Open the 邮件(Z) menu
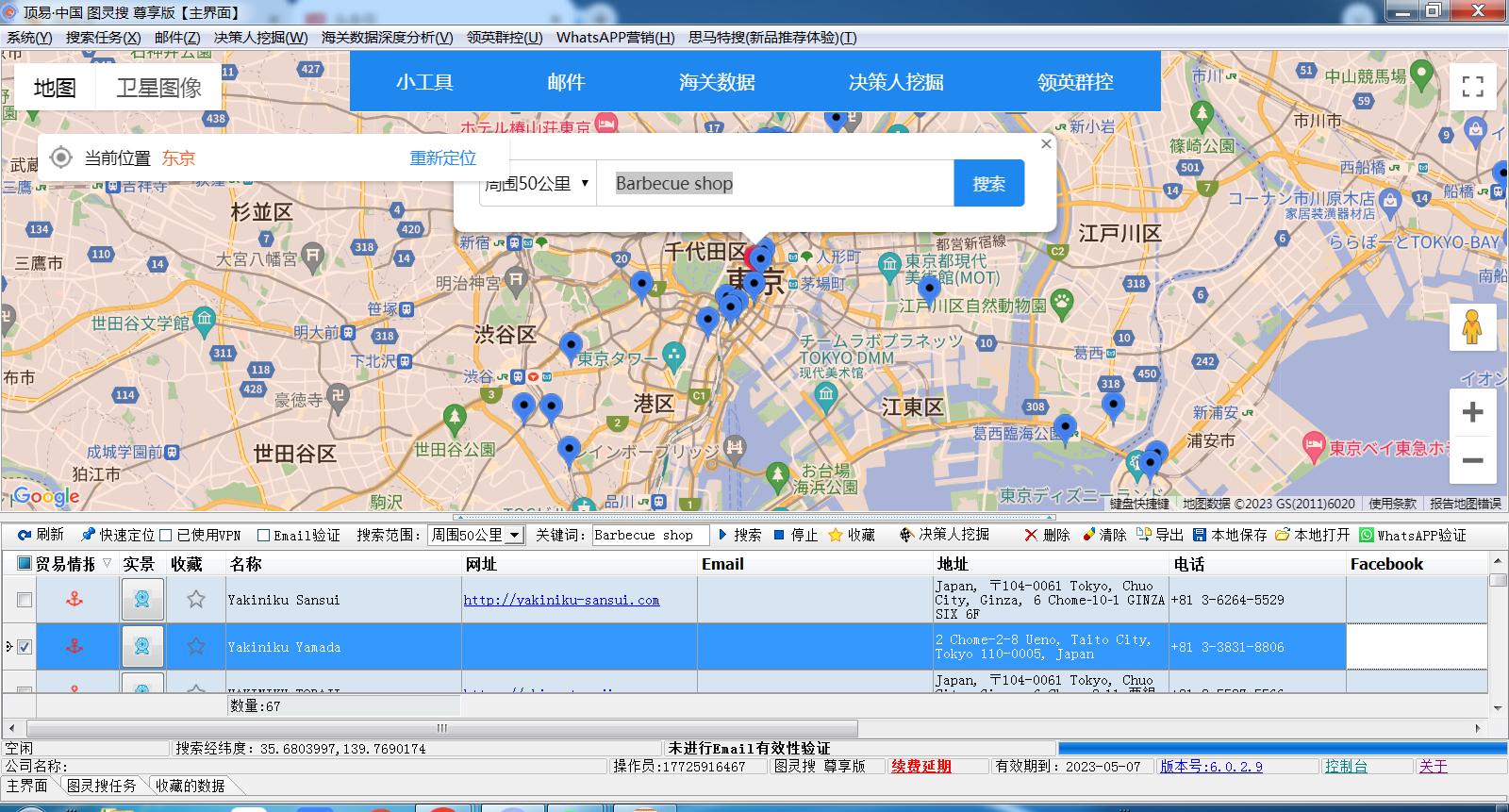Image resolution: width=1509 pixels, height=812 pixels. [x=177, y=38]
